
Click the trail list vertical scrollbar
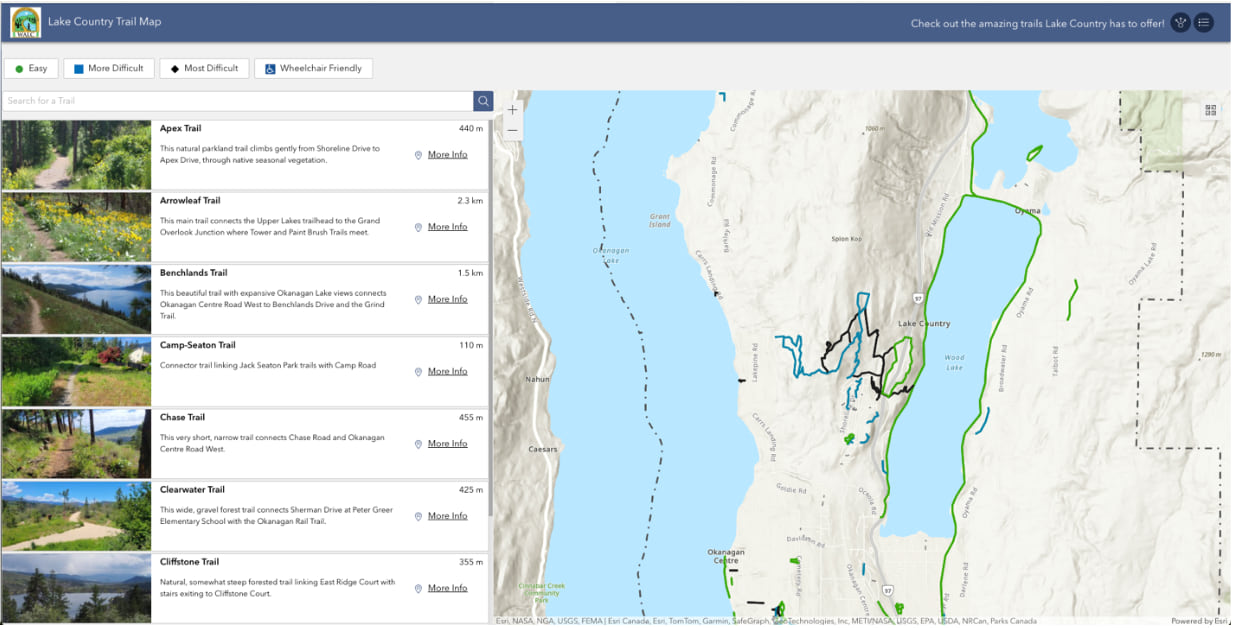[490, 320]
